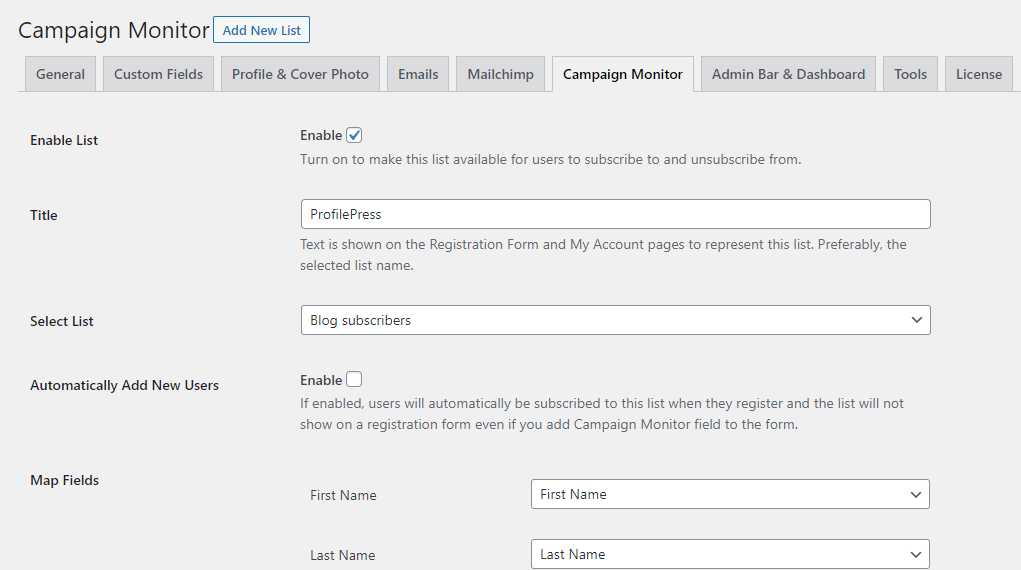Click into the Title text field
This screenshot has width=1021, height=570.
[615, 214]
